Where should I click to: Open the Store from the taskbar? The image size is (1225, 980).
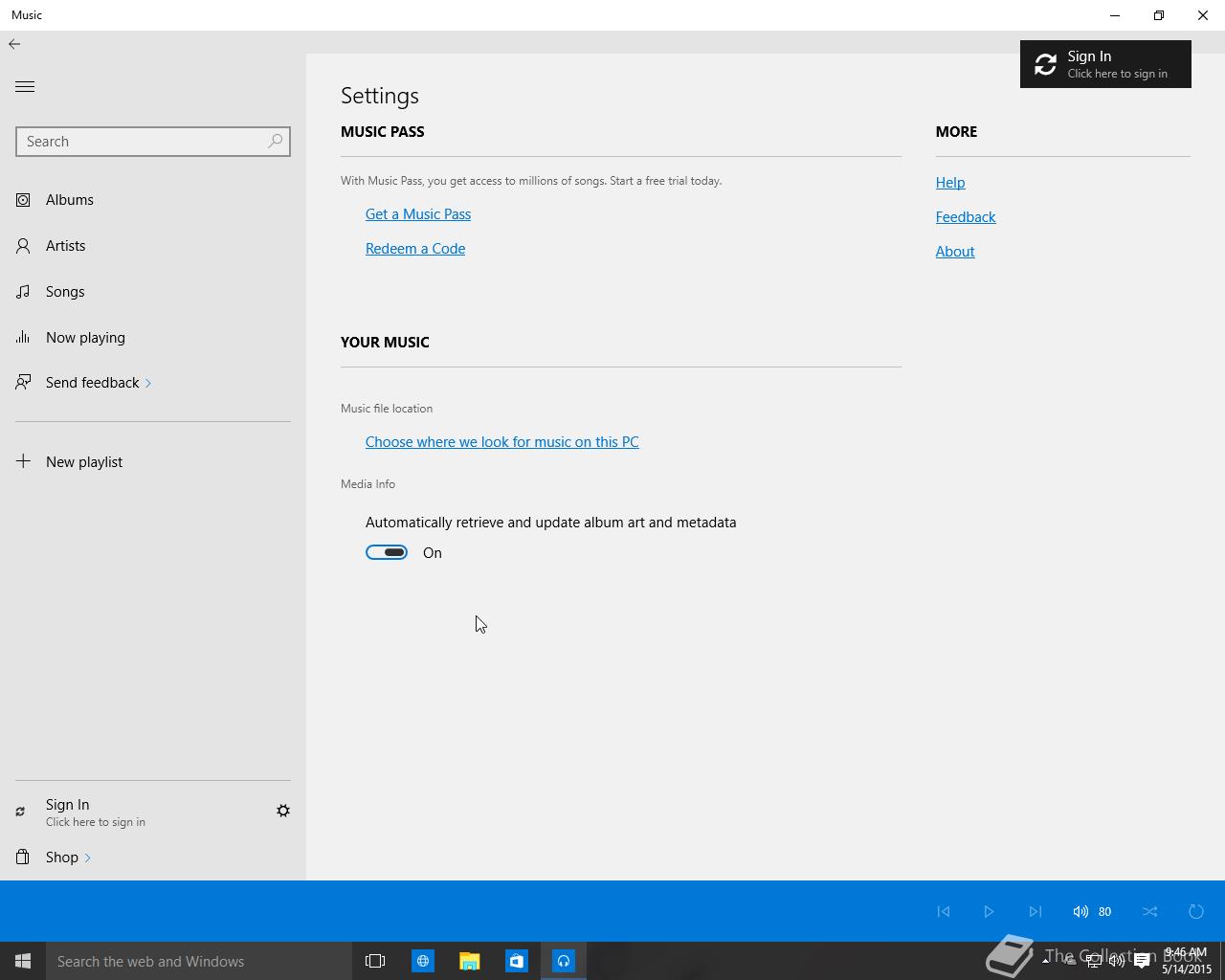point(516,961)
